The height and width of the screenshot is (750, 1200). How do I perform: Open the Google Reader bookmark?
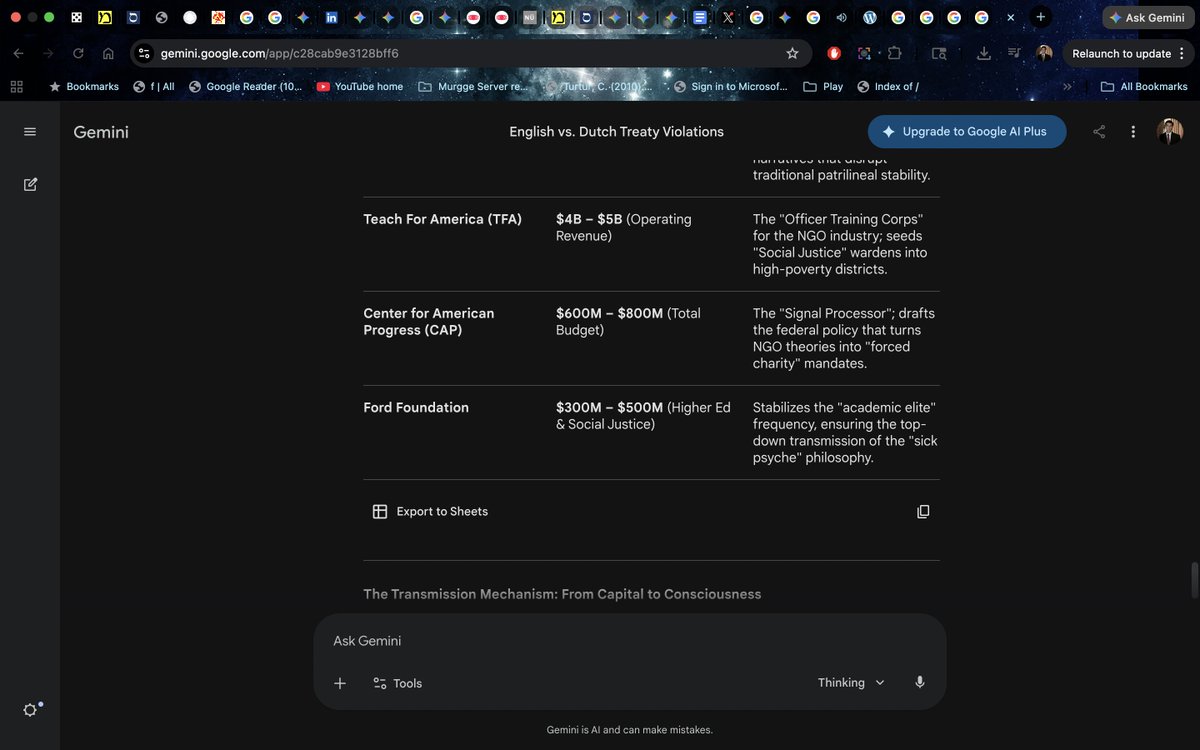245,86
